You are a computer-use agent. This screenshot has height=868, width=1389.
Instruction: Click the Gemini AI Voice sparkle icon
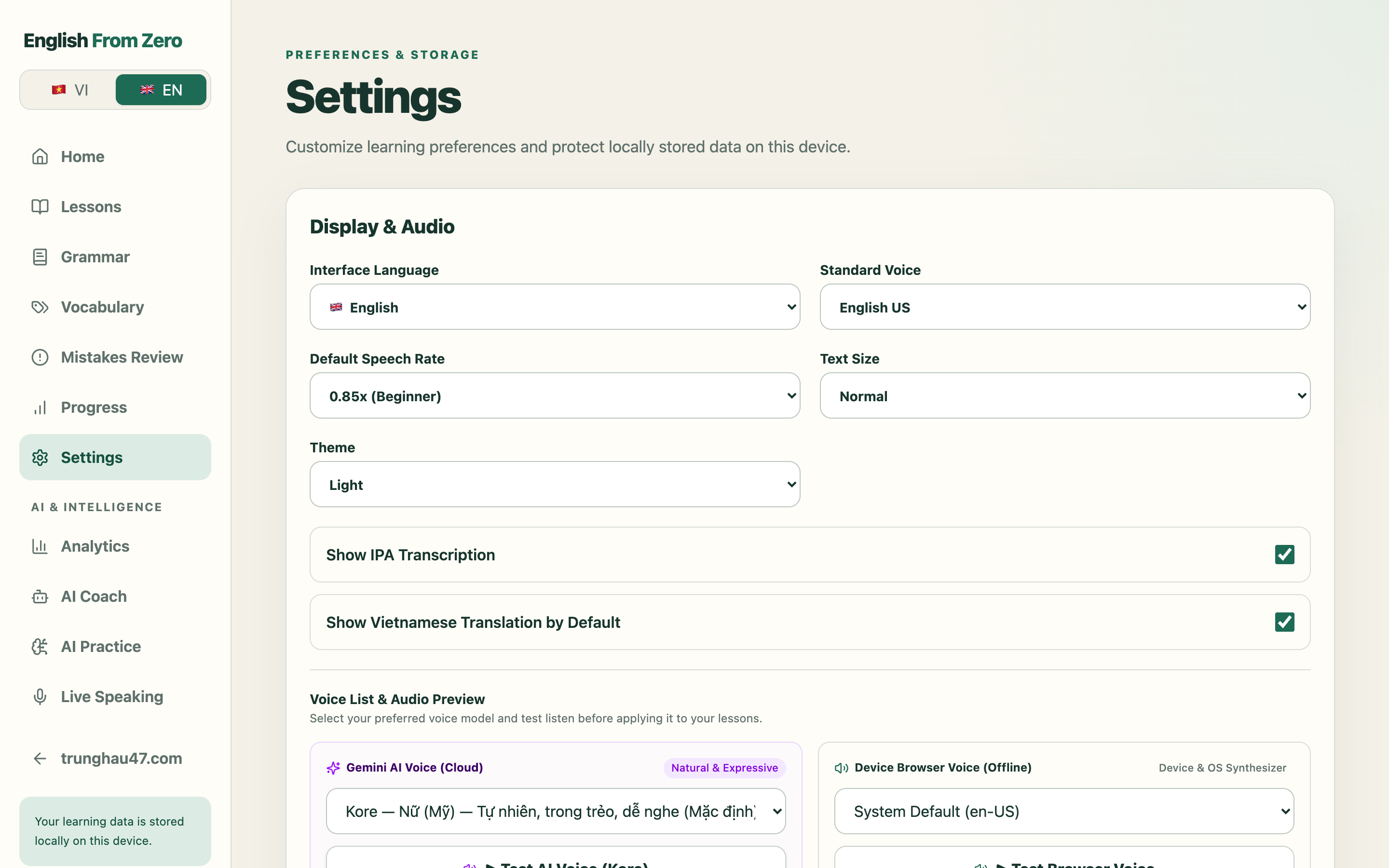[x=333, y=768]
